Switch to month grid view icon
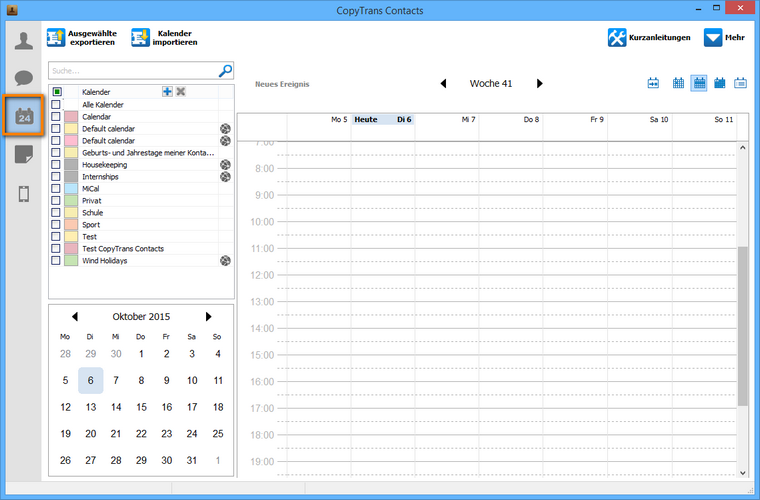 coord(678,83)
